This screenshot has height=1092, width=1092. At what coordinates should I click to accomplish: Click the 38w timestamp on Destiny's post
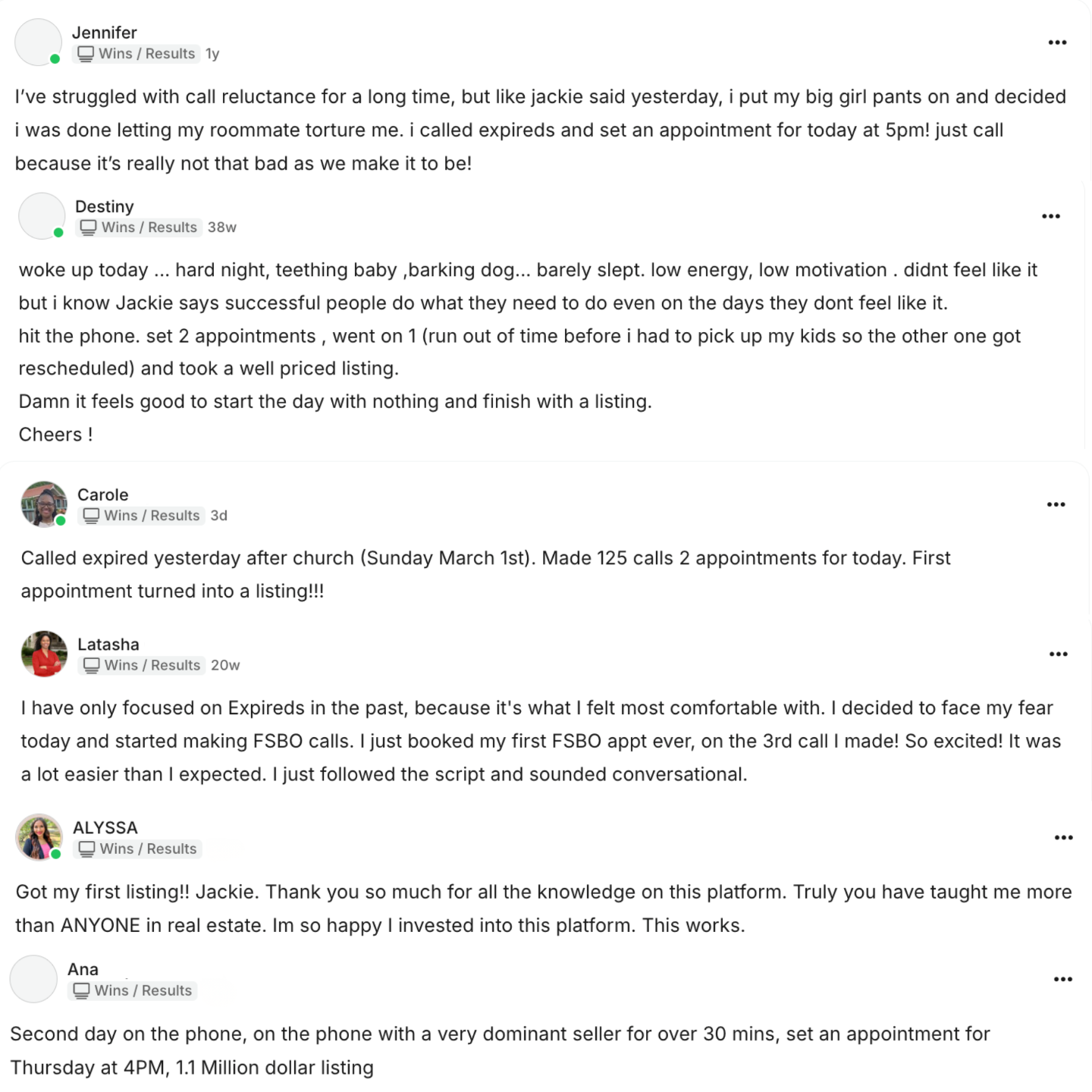222,227
